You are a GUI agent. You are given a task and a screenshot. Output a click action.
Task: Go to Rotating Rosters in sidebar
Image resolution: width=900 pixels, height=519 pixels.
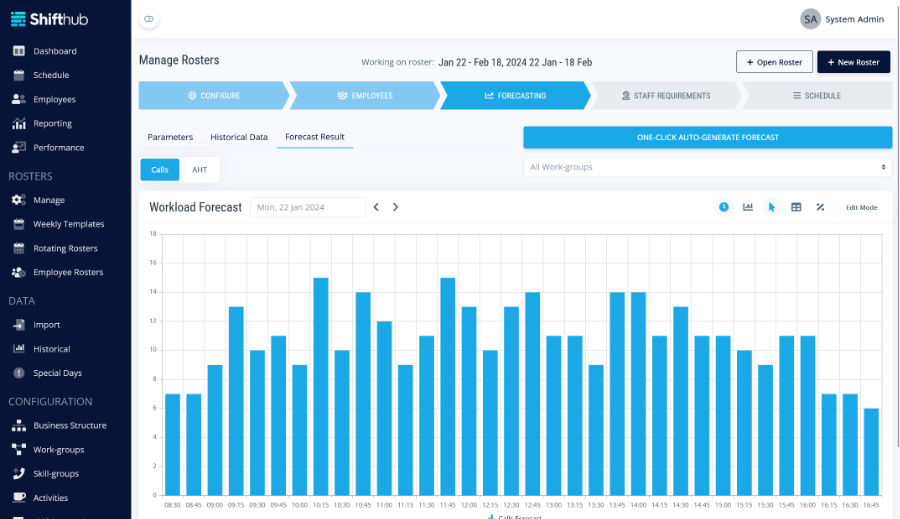65,248
